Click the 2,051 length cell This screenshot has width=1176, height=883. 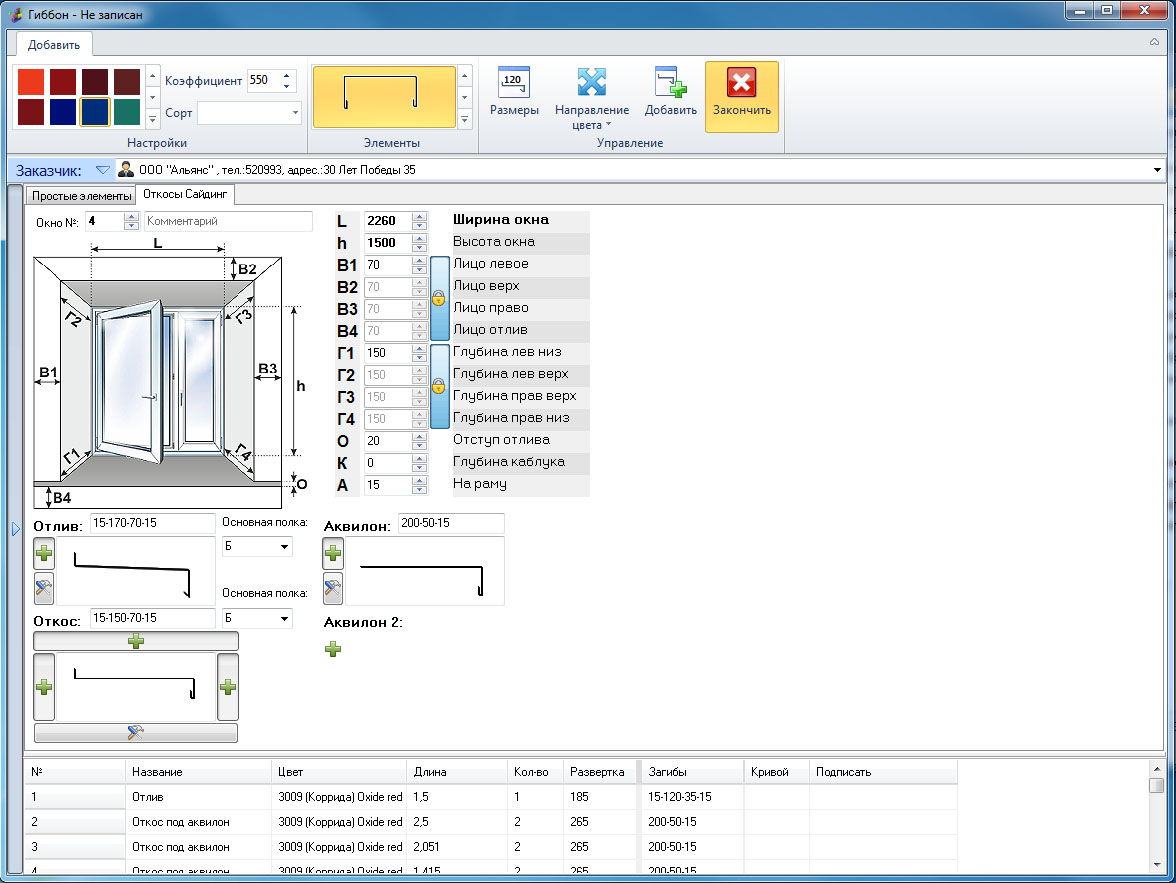(457, 847)
